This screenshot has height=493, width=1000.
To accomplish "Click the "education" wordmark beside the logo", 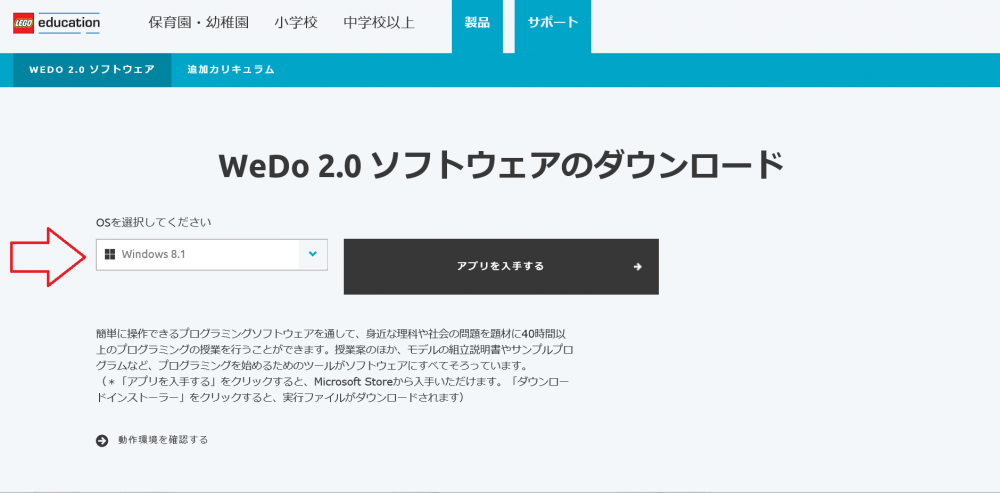I will tap(68, 22).
